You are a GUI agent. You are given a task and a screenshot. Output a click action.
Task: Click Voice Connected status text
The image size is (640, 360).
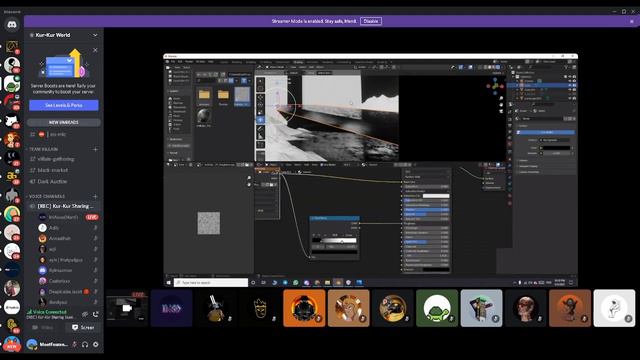click(50, 312)
